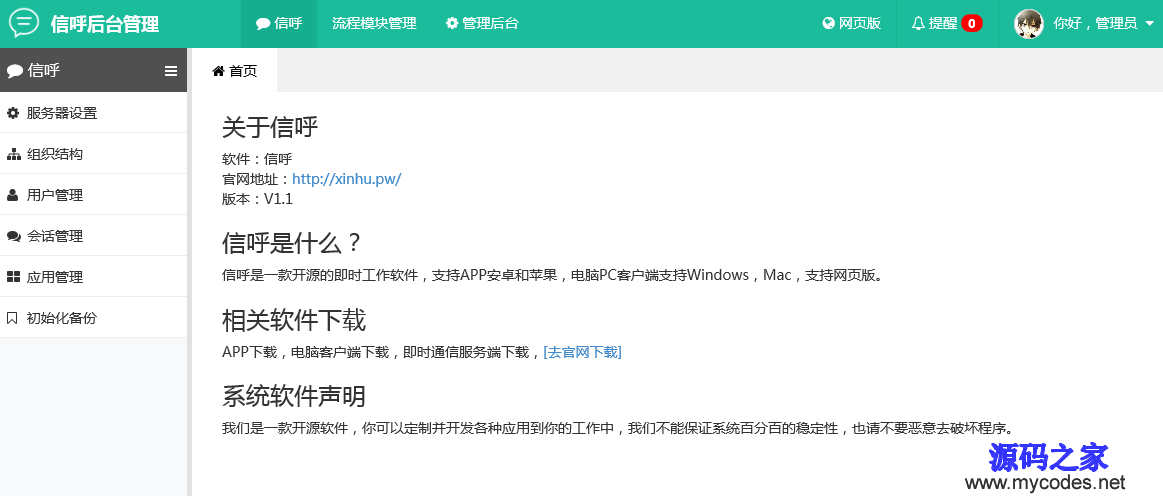Click the 信呼 chat bubble logo icon
Image resolution: width=1163 pixels, height=496 pixels.
click(x=24, y=23)
